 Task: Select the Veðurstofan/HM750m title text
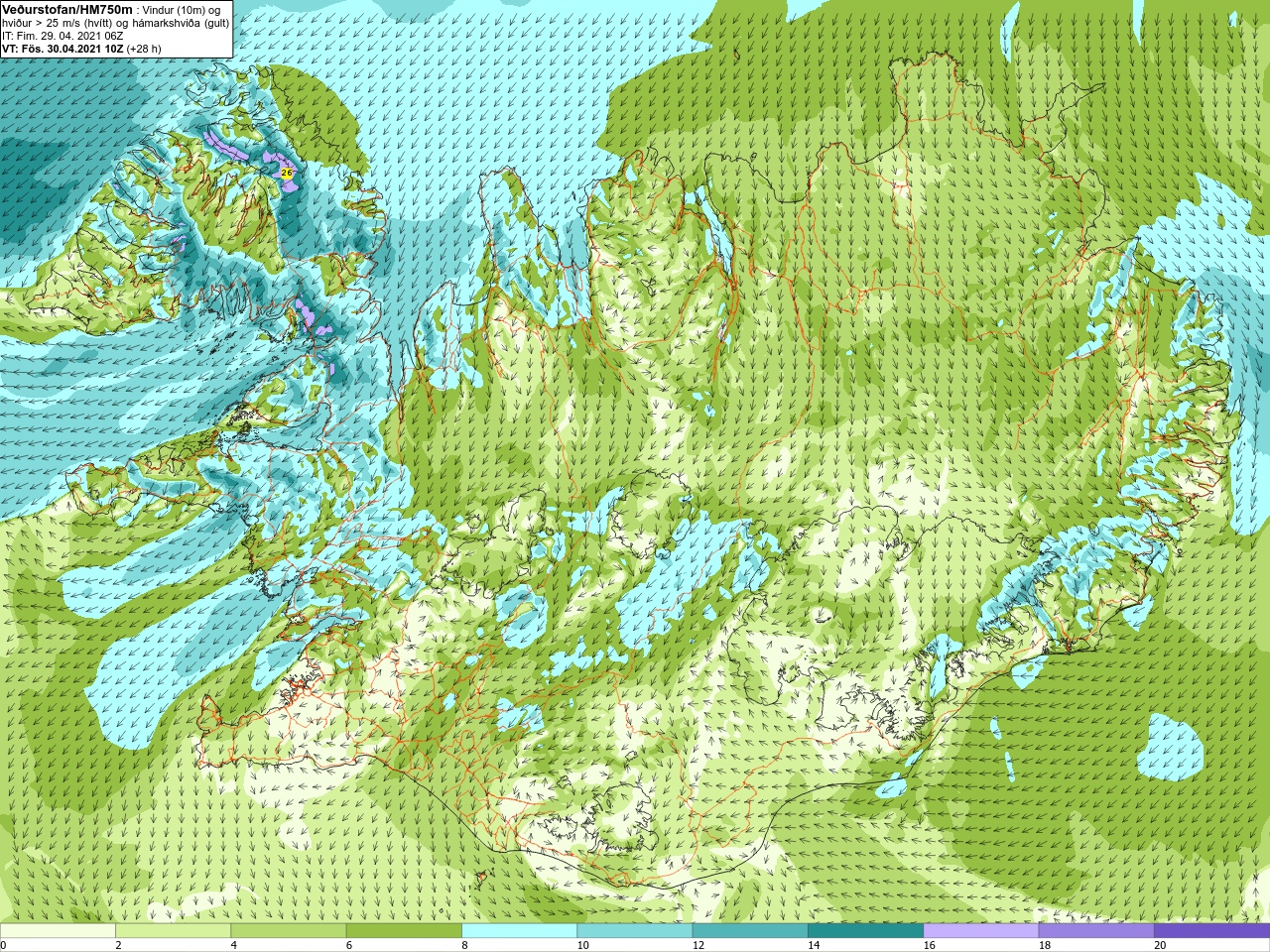tap(66, 9)
